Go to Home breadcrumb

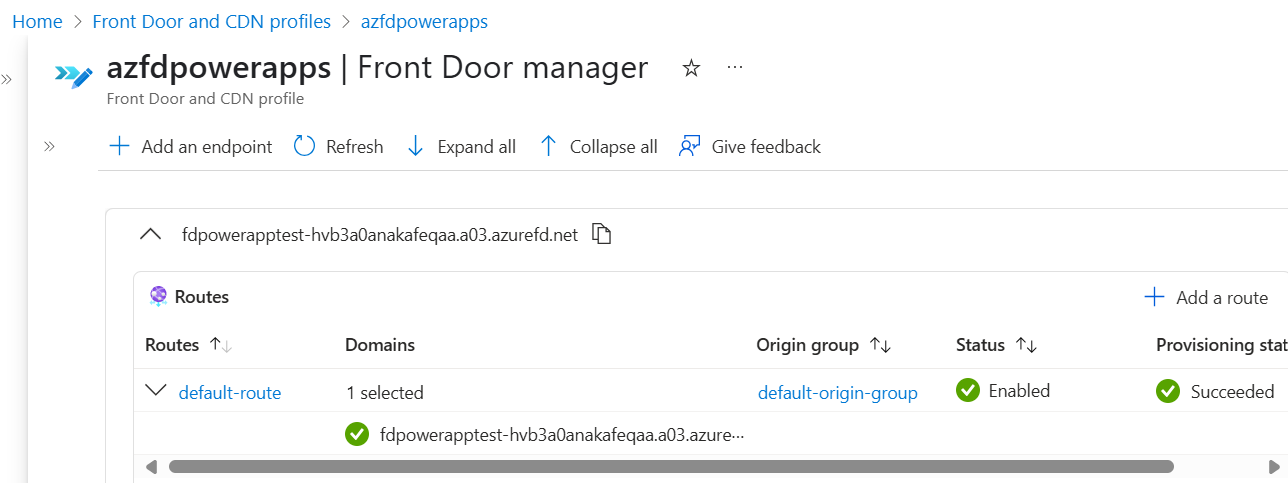pos(37,21)
